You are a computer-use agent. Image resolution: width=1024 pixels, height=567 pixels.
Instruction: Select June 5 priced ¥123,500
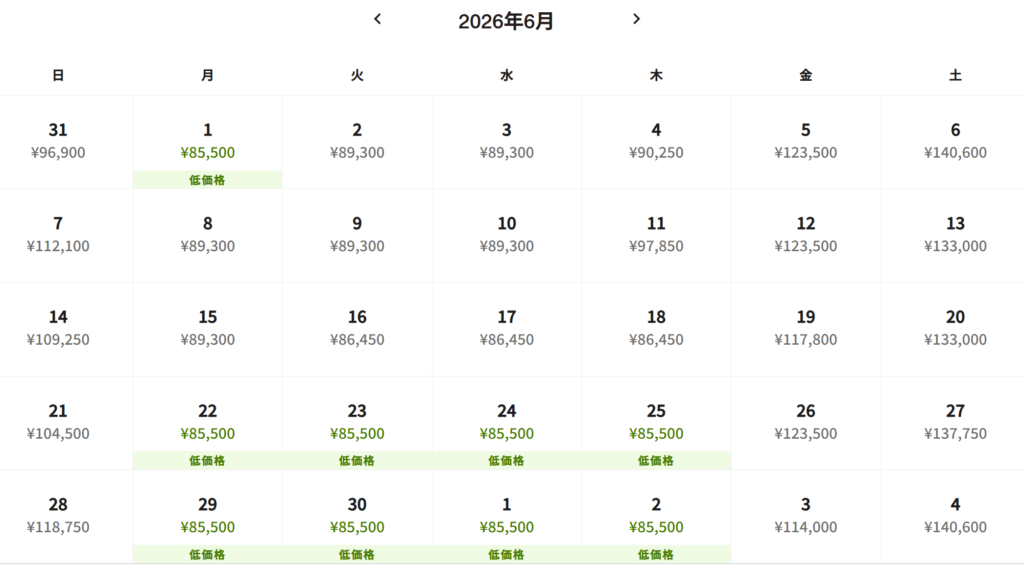(x=805, y=141)
